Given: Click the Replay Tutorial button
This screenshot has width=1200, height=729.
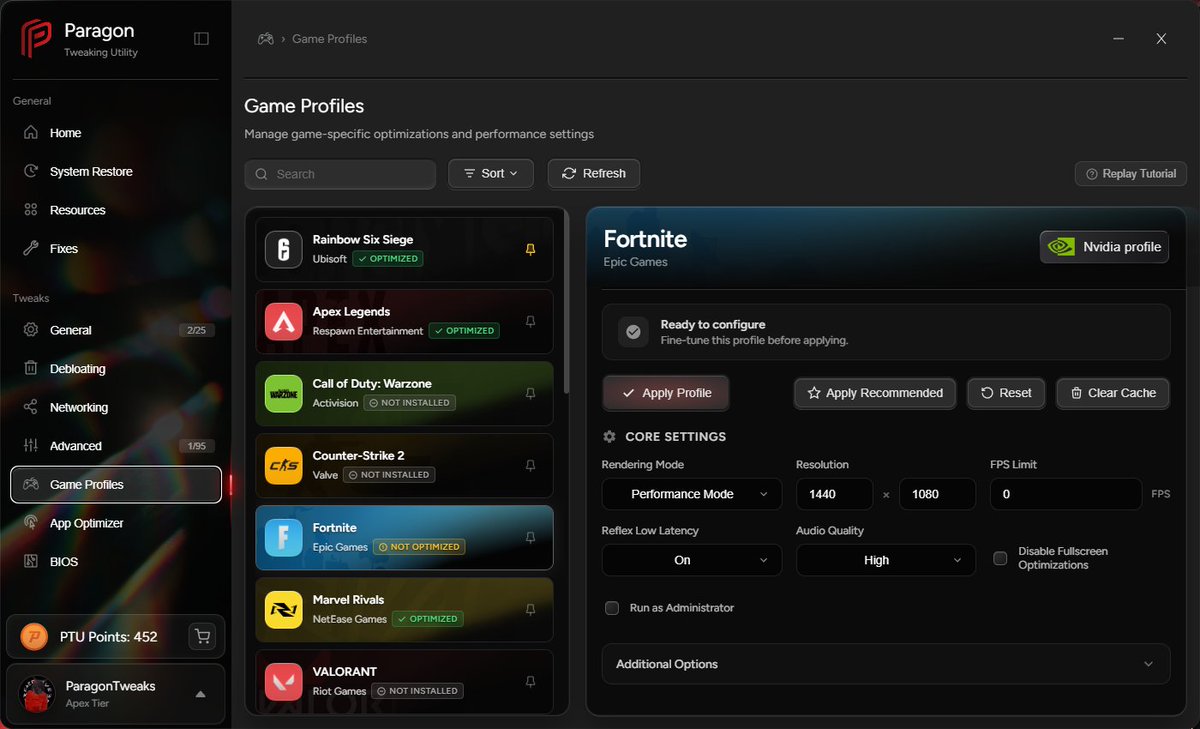Looking at the screenshot, I should click(1131, 174).
